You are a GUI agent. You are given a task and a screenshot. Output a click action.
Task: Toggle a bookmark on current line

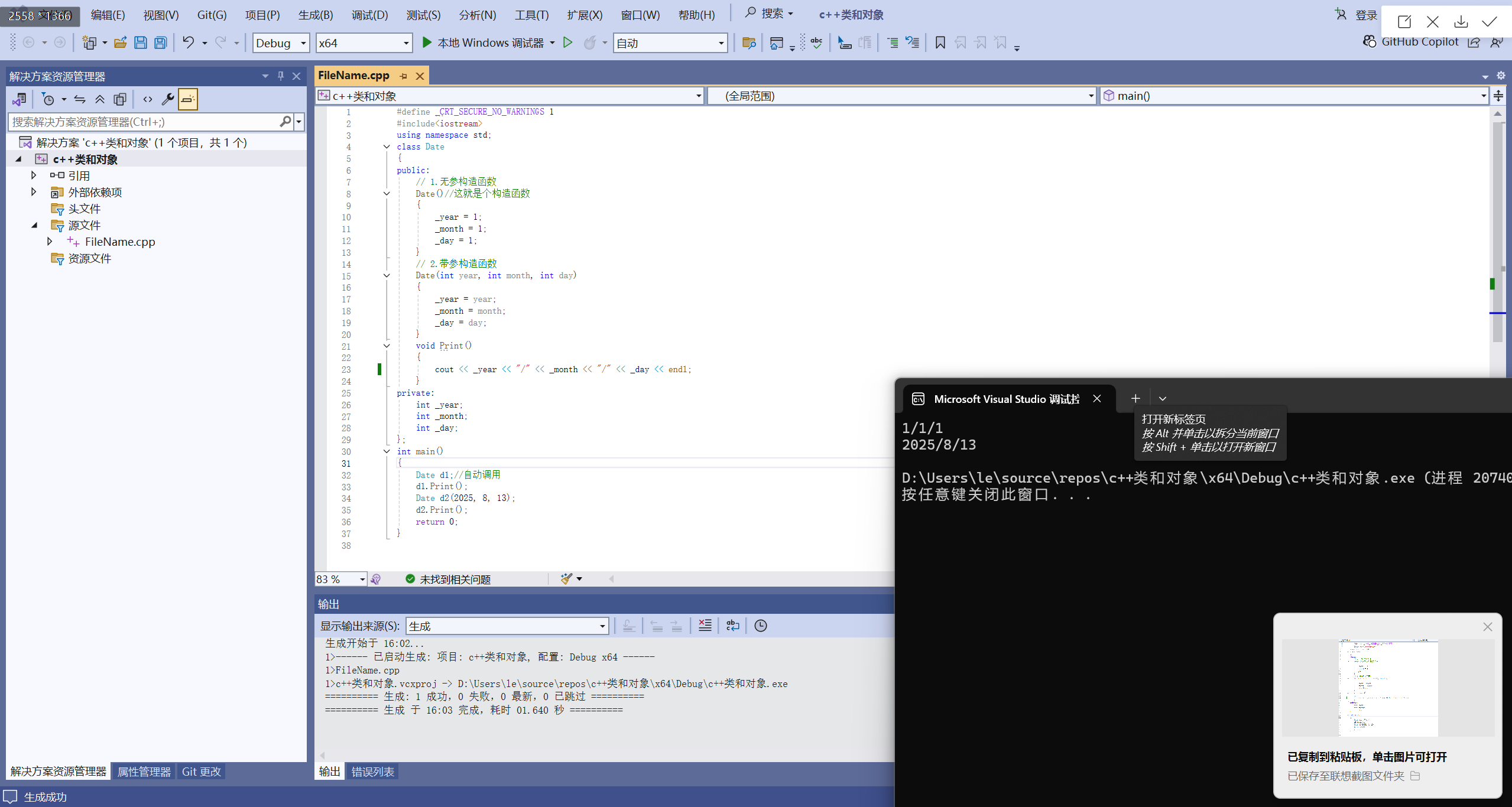(x=940, y=43)
